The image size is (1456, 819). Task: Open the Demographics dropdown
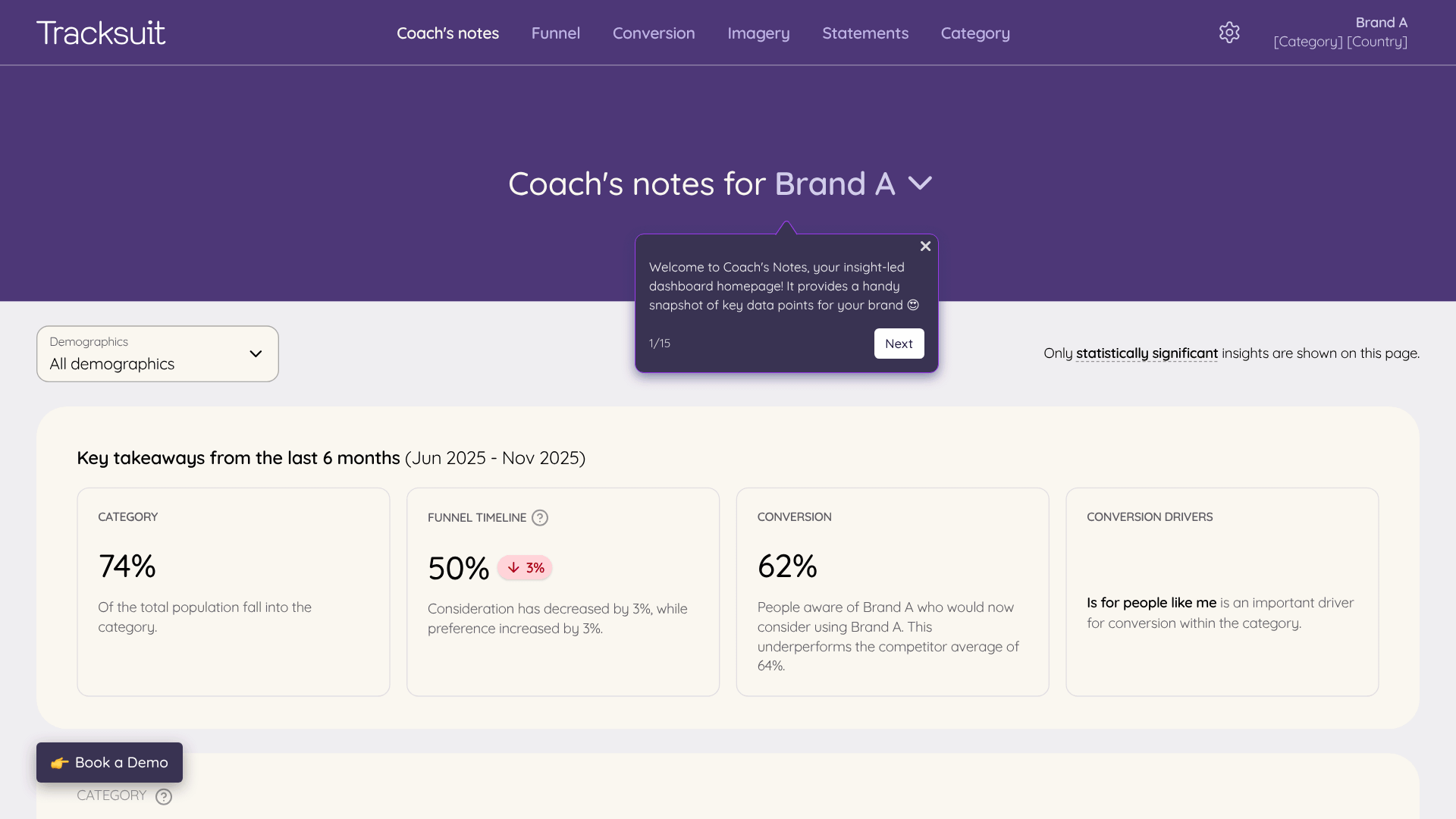point(158,354)
